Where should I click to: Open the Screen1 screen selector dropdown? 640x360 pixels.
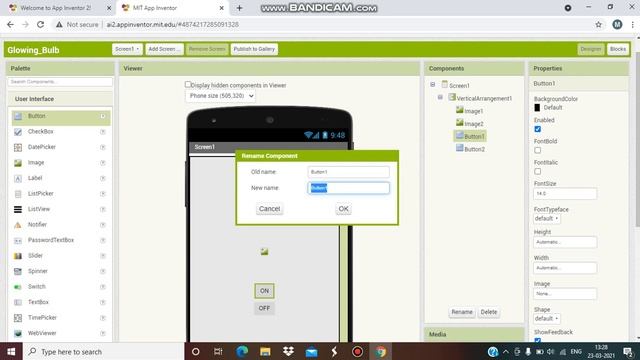point(127,49)
